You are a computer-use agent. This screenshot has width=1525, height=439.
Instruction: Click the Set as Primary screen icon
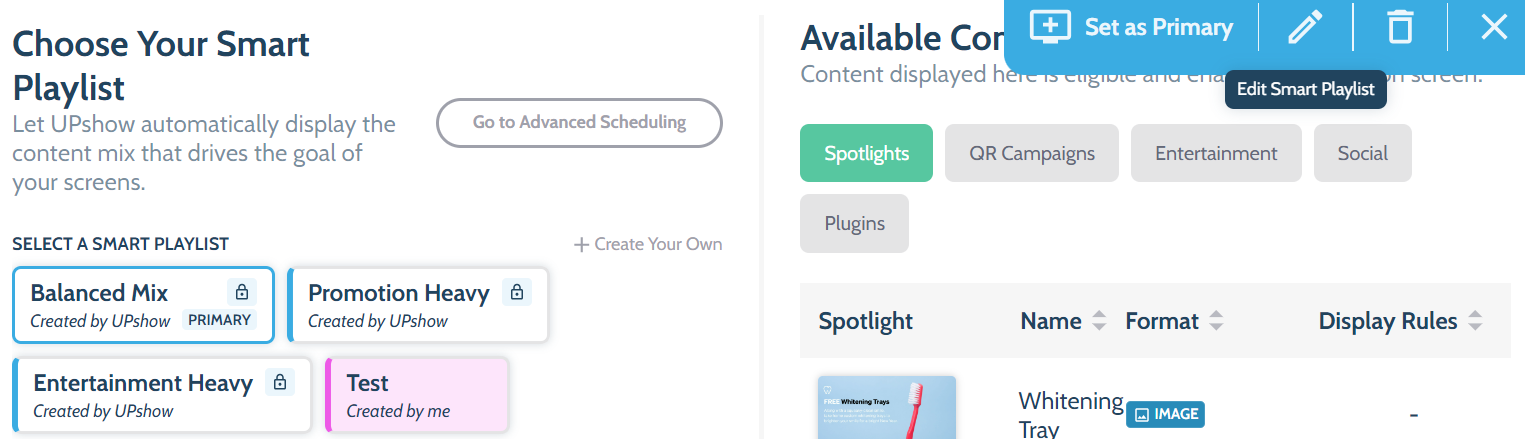pos(1050,27)
